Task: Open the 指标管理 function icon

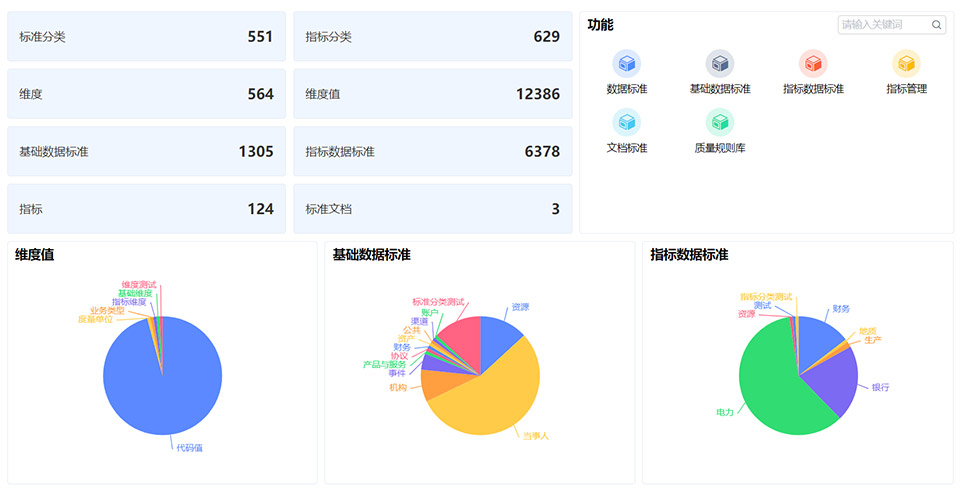Action: click(x=906, y=64)
